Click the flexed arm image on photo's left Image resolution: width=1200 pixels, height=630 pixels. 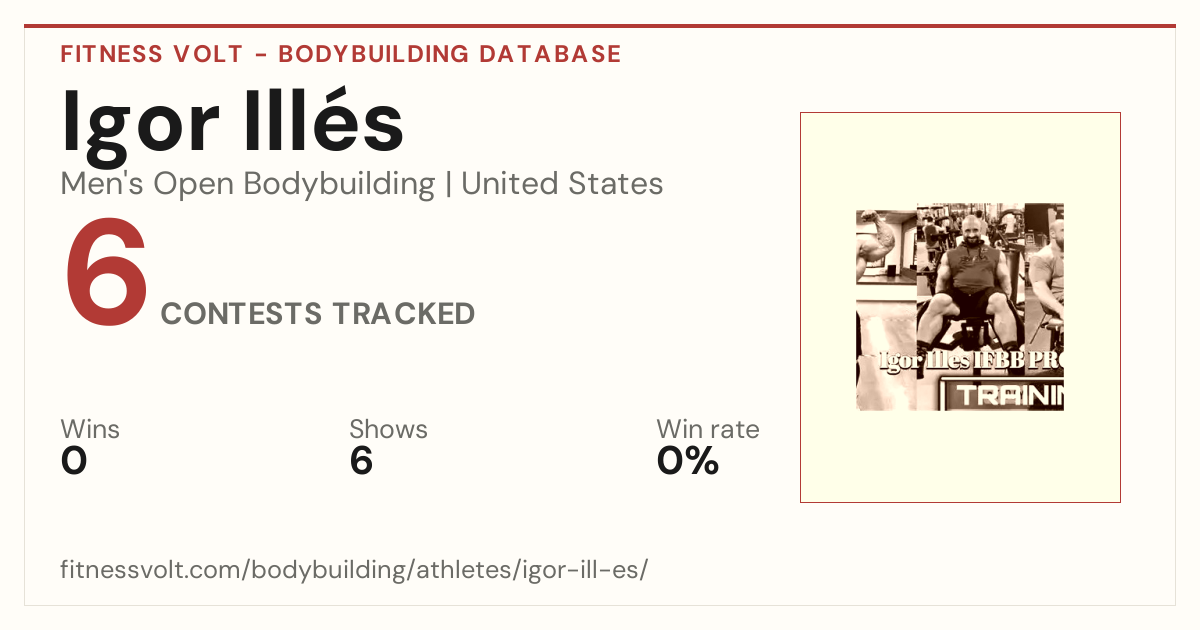[x=884, y=250]
